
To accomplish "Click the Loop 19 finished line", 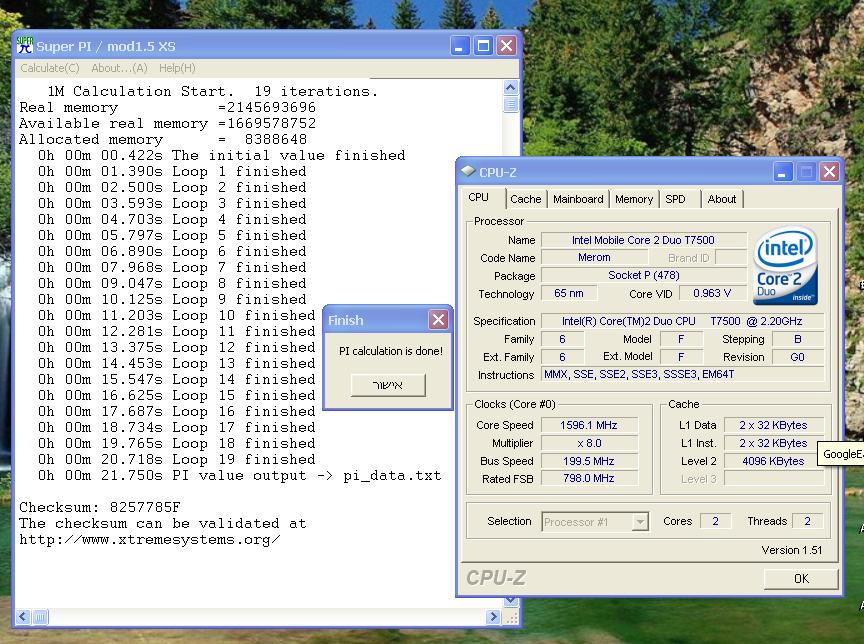I will click(176, 459).
